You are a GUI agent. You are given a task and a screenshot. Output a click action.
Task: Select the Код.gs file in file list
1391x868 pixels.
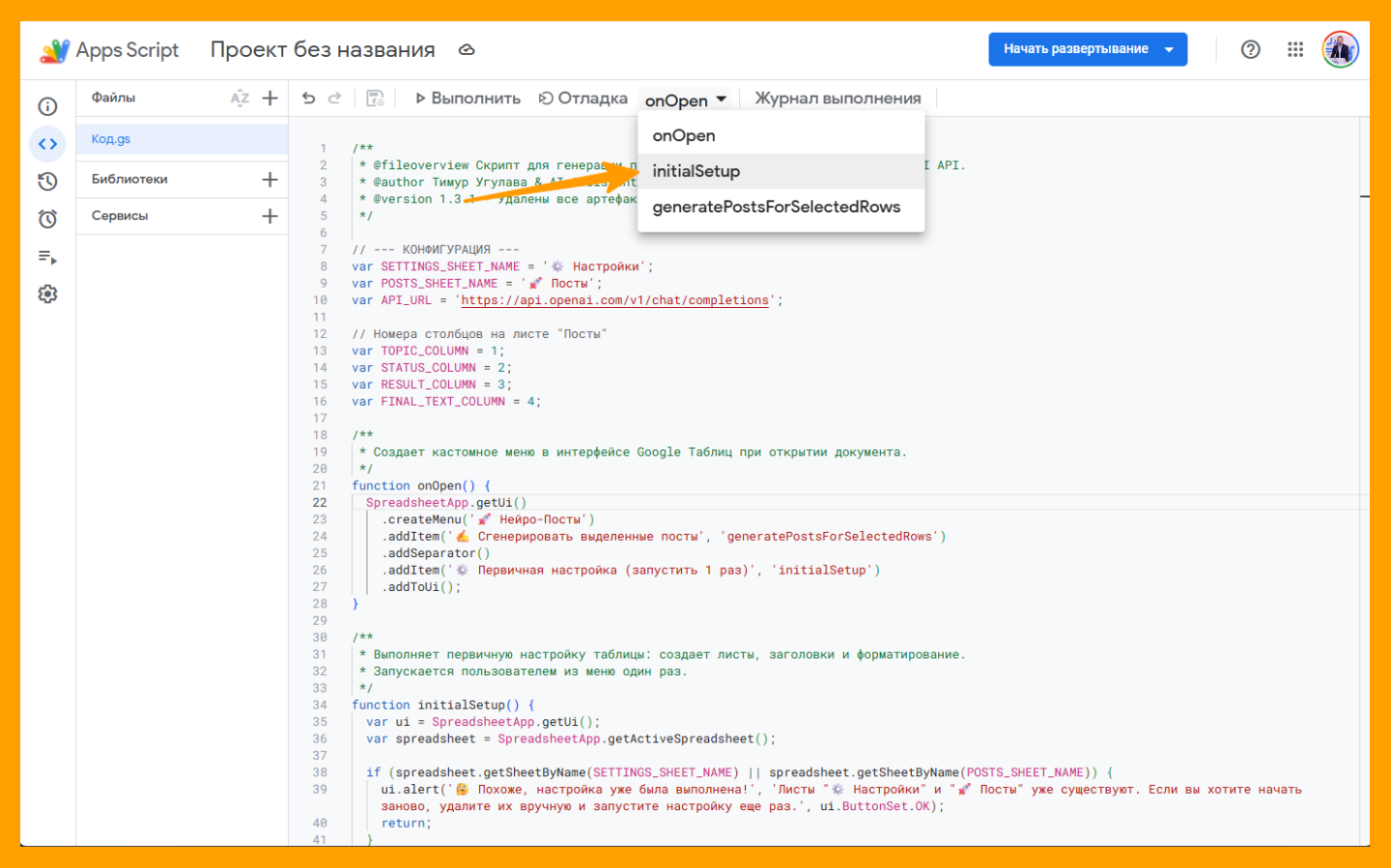tap(111, 139)
